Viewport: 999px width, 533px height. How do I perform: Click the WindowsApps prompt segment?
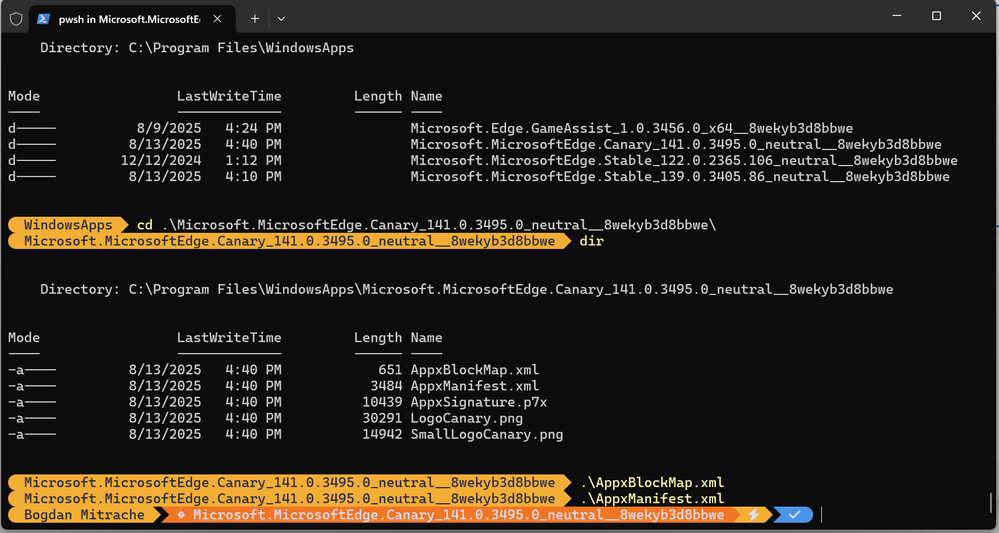(x=68, y=225)
